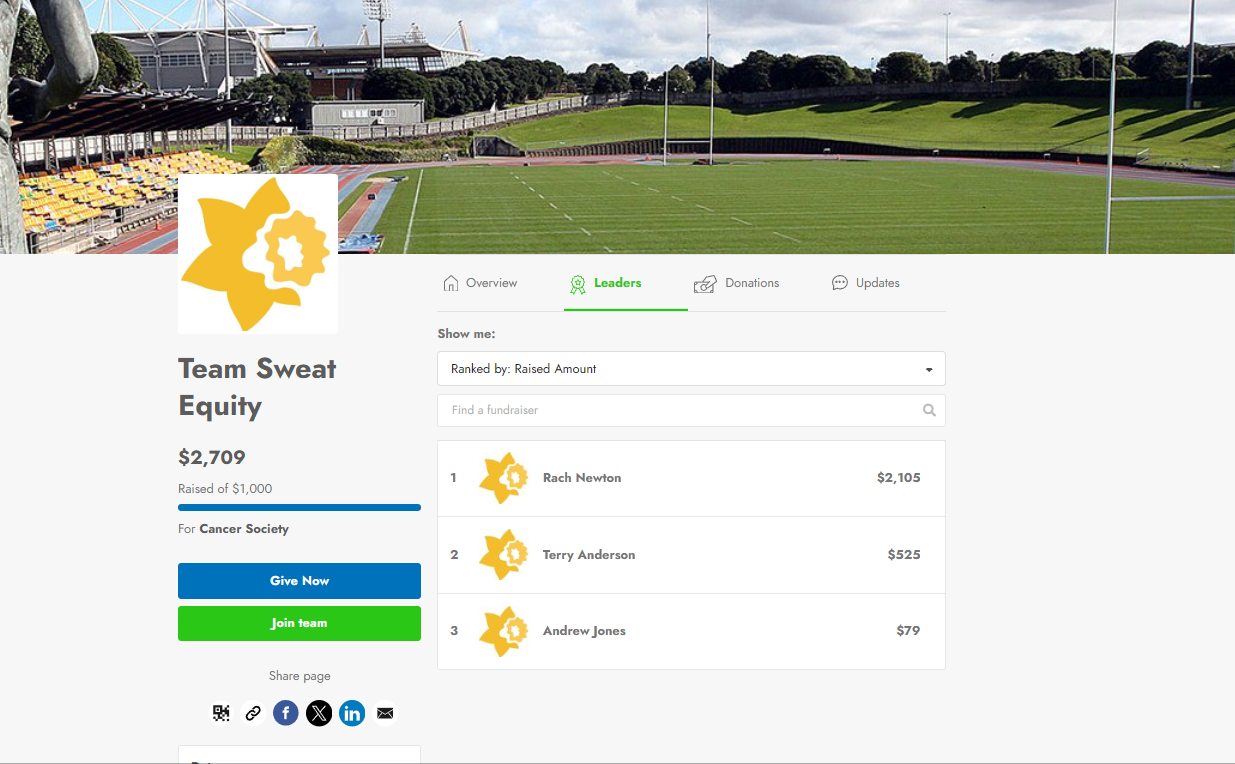Open the Ranked by Raised Amount dropdown
This screenshot has height=764, width=1235.
(691, 369)
